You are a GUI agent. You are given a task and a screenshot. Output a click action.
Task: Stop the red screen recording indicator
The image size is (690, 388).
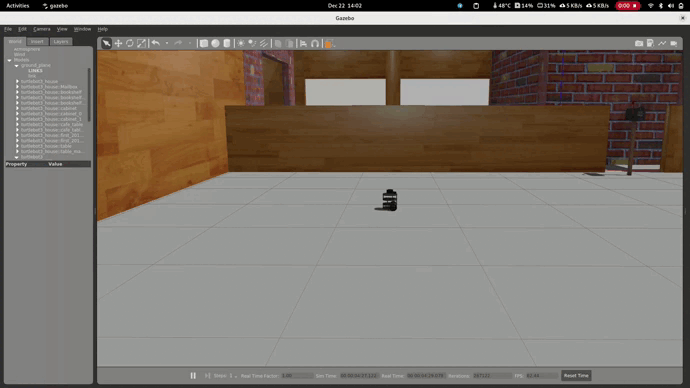tap(628, 6)
